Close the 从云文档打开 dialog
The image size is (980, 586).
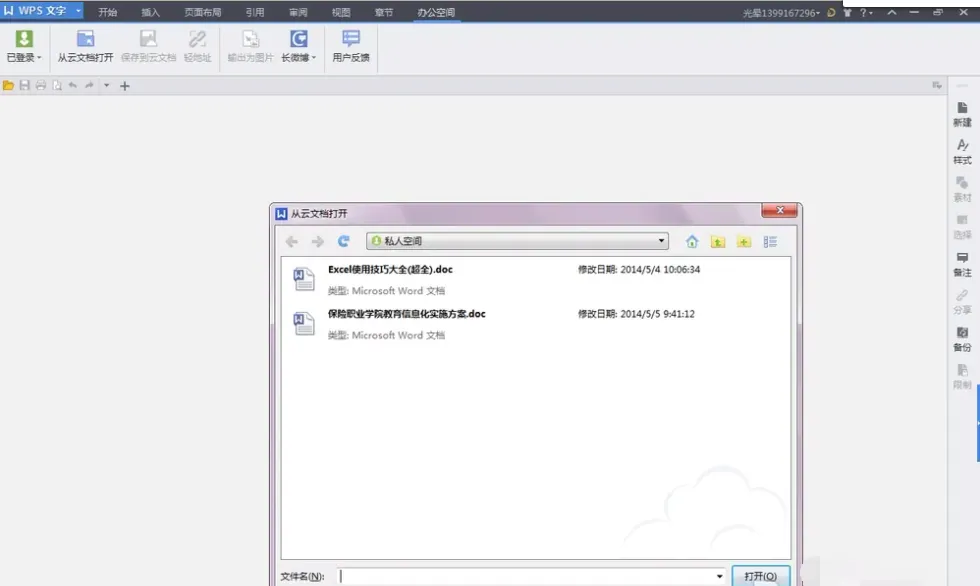[779, 211]
